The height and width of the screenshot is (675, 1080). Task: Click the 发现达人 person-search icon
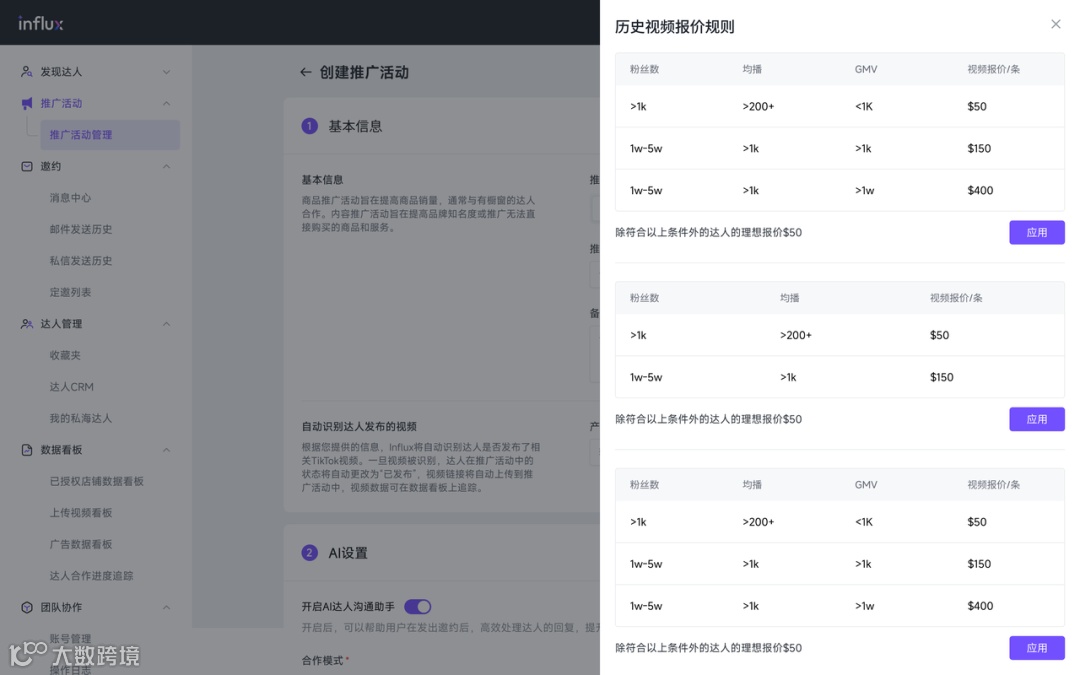tap(26, 72)
